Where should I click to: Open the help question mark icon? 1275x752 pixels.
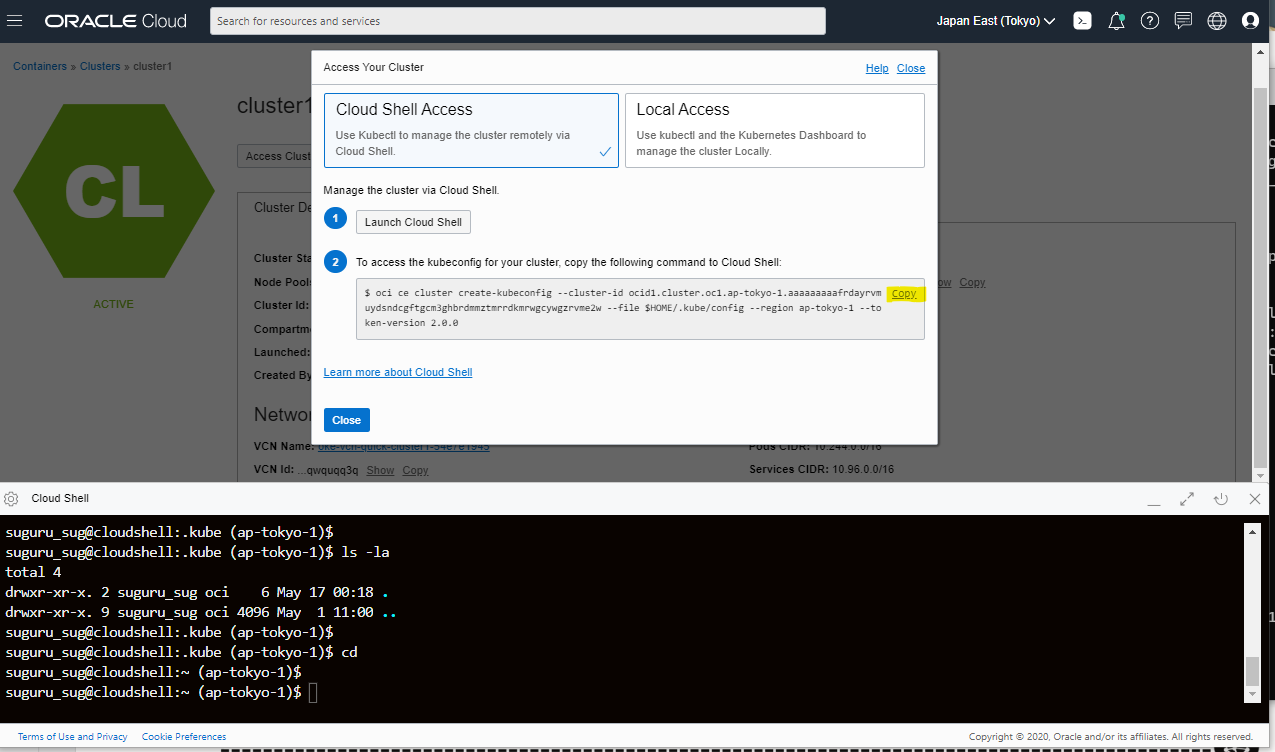click(1150, 20)
